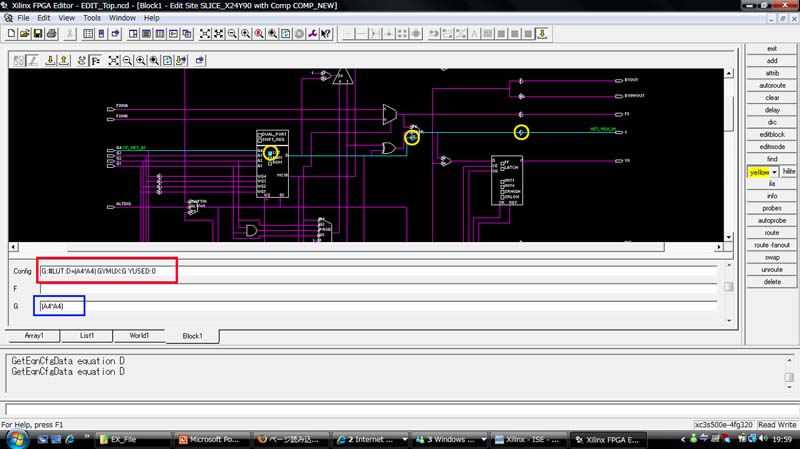This screenshot has height=449, width=800.
Task: Click the schematic scroll-right arrow
Action: 719,247
